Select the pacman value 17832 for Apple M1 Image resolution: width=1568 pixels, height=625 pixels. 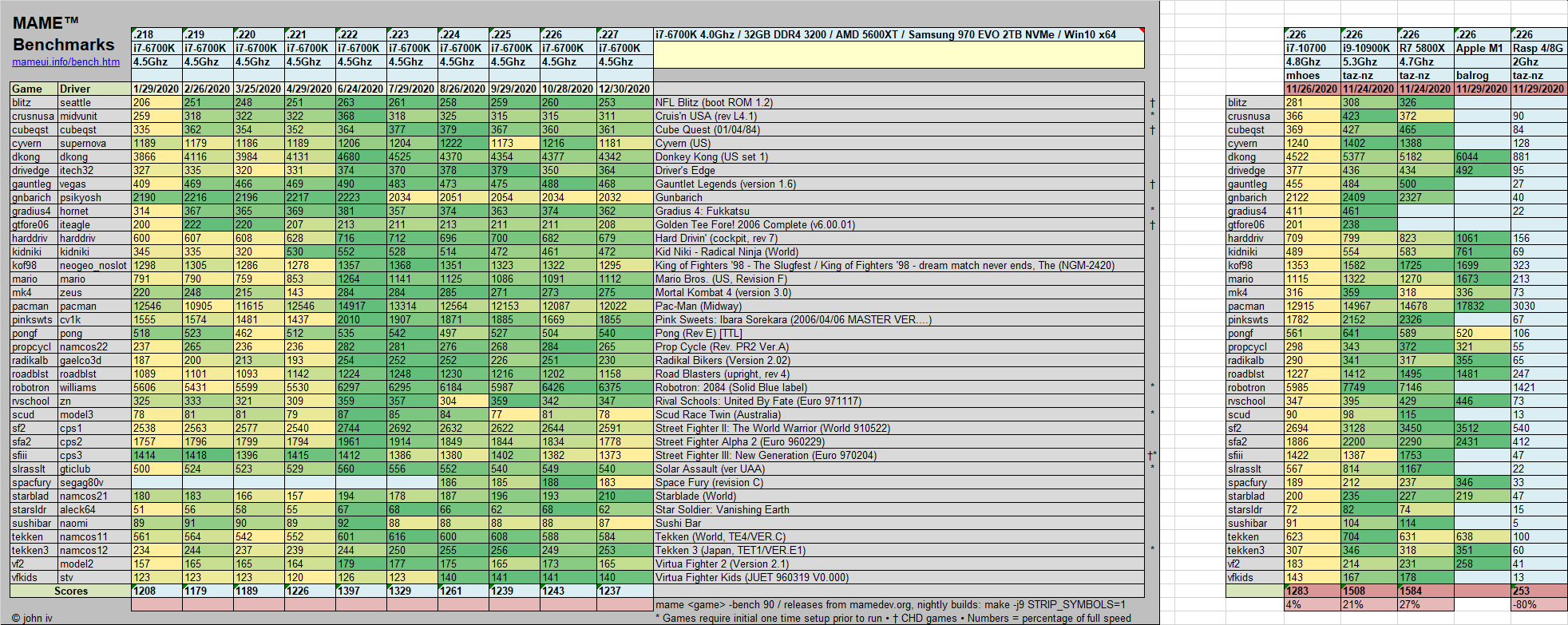[1482, 306]
